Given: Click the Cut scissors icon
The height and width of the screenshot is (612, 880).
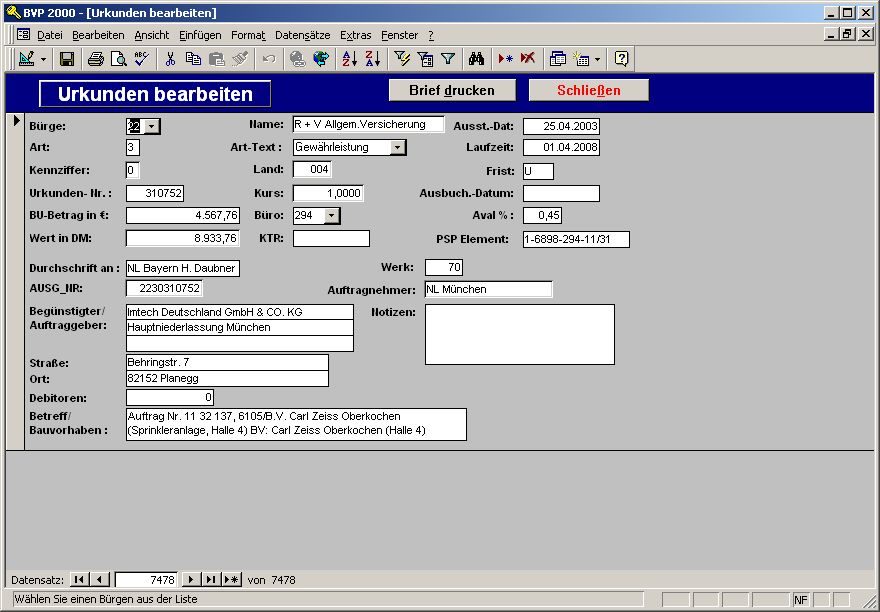Looking at the screenshot, I should pyautogui.click(x=171, y=58).
